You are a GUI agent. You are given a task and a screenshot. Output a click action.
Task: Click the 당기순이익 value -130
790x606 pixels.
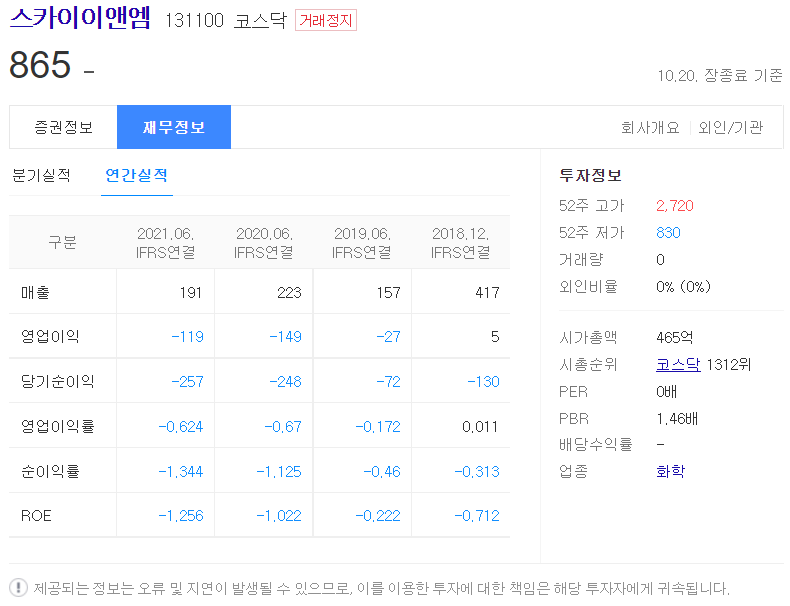click(x=483, y=381)
